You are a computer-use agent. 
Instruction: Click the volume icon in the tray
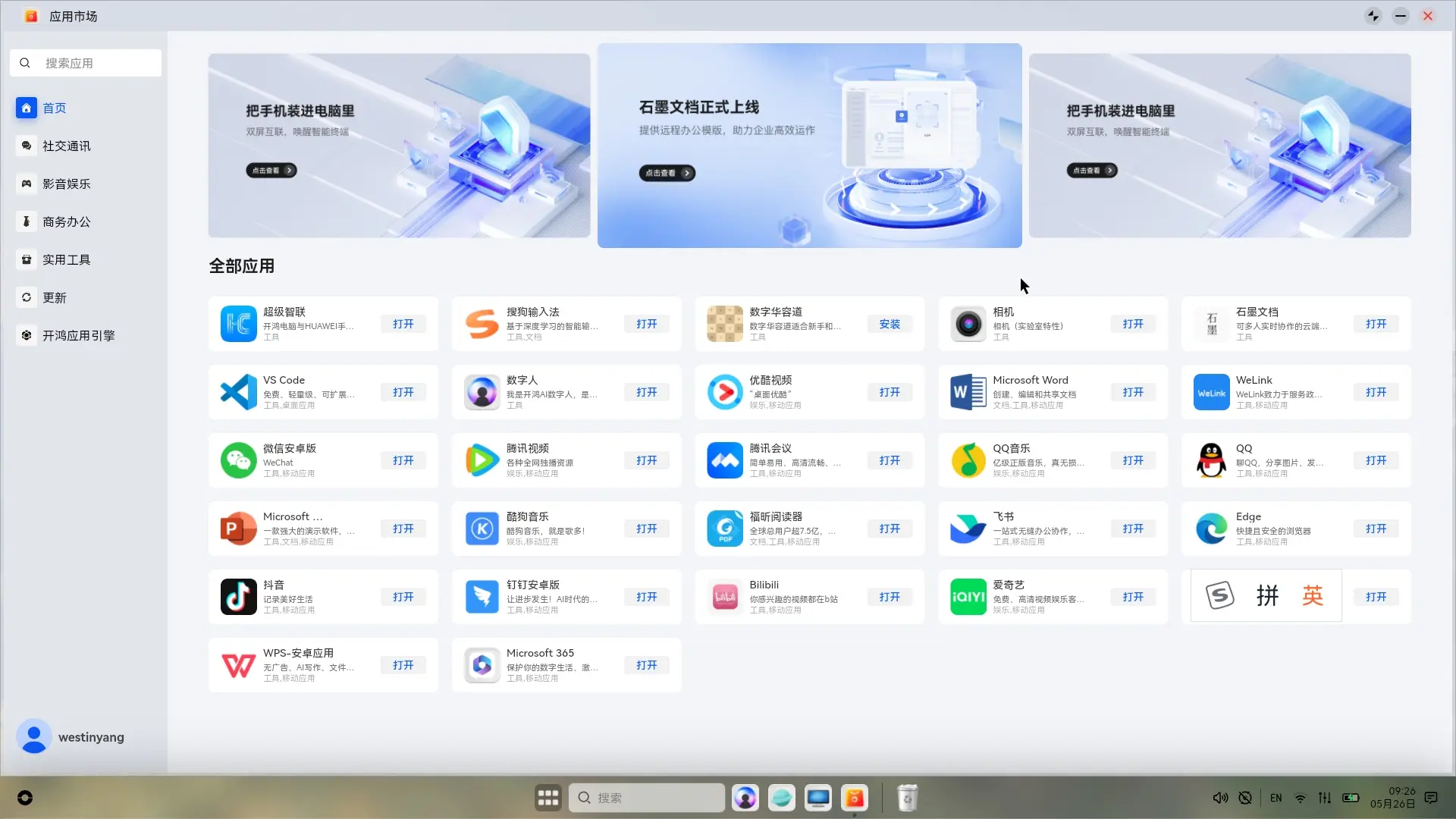click(1220, 798)
